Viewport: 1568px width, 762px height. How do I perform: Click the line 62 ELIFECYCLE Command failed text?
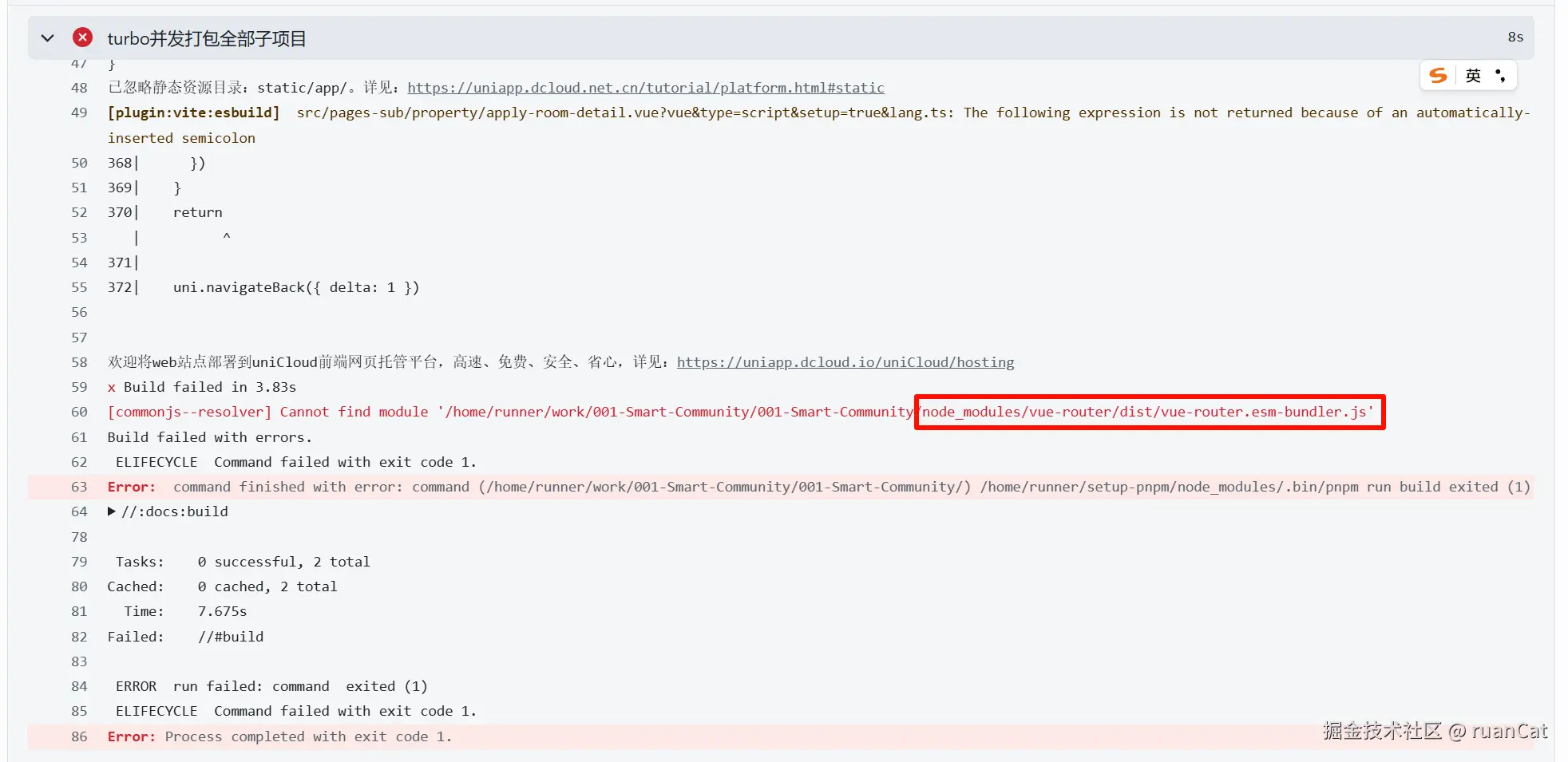[296, 462]
